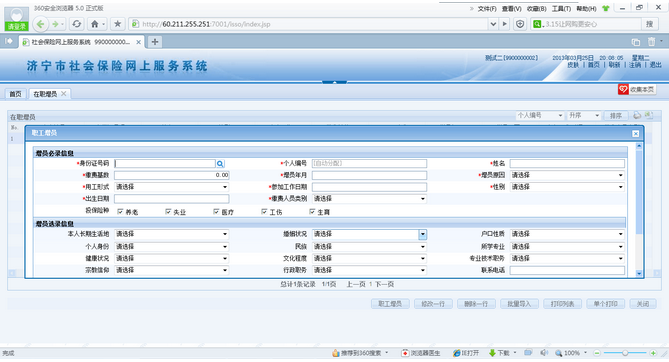Click the 注销 link in header

click(x=635, y=65)
